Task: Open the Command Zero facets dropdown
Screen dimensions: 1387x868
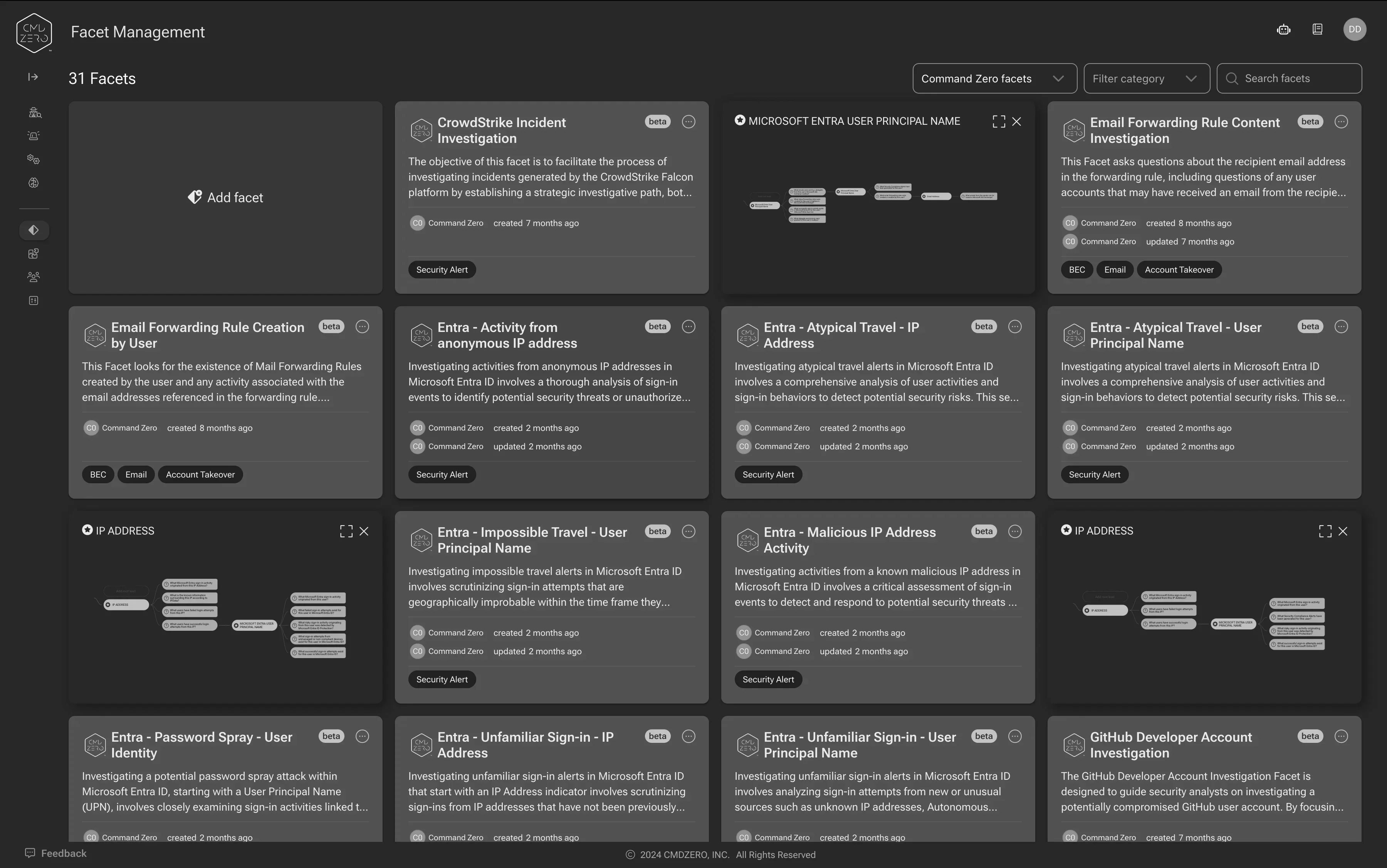Action: click(995, 79)
